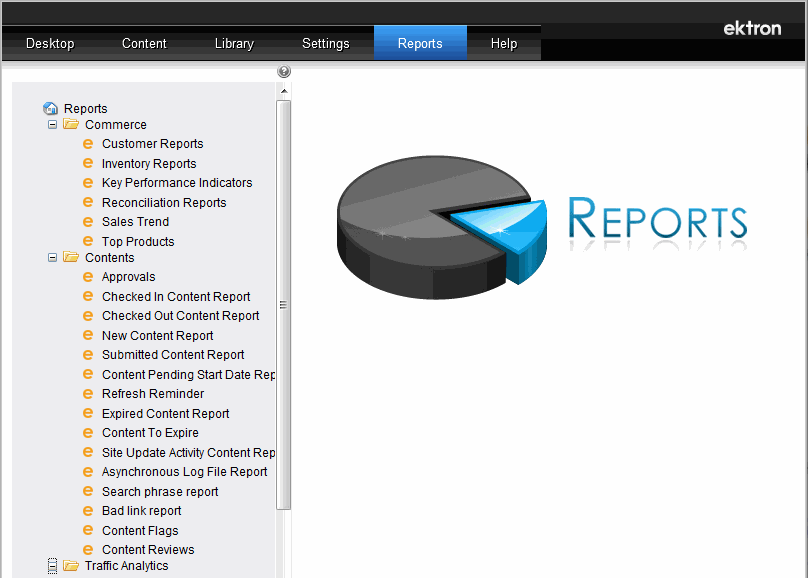808x578 pixels.
Task: Open Content Reviews report
Action: click(148, 550)
